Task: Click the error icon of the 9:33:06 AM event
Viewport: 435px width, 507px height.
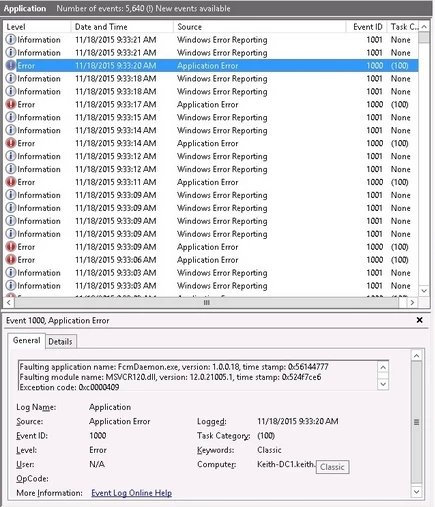Action: [11, 260]
